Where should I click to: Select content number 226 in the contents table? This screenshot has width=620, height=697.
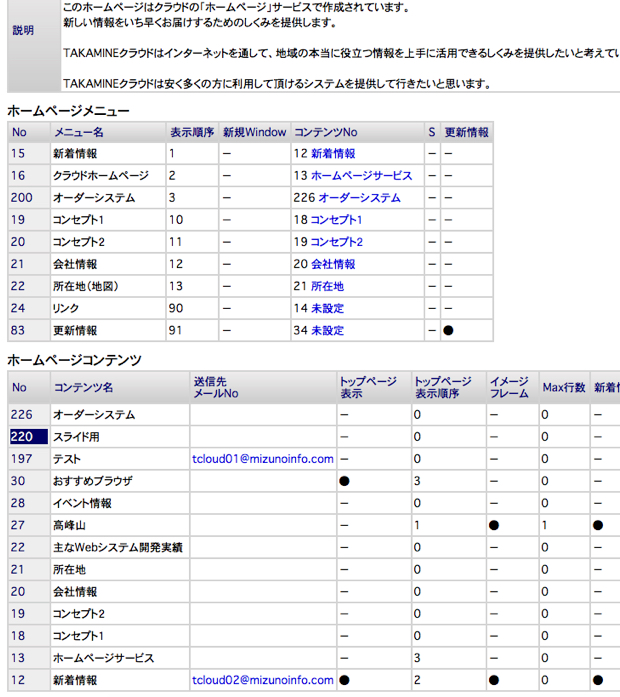click(x=21, y=415)
